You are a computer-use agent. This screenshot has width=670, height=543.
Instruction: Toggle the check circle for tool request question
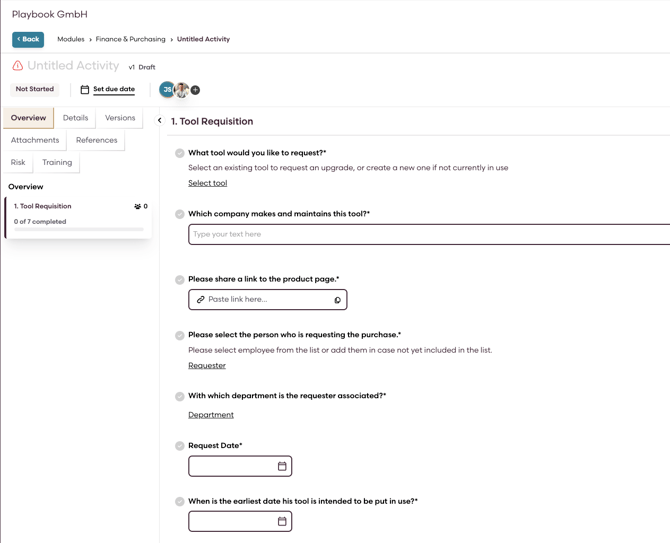click(180, 154)
